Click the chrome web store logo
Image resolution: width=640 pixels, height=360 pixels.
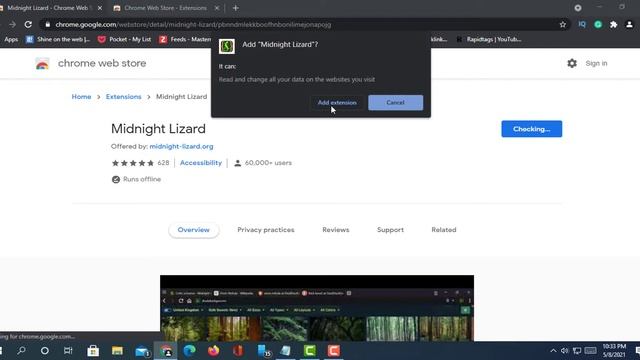91,63
